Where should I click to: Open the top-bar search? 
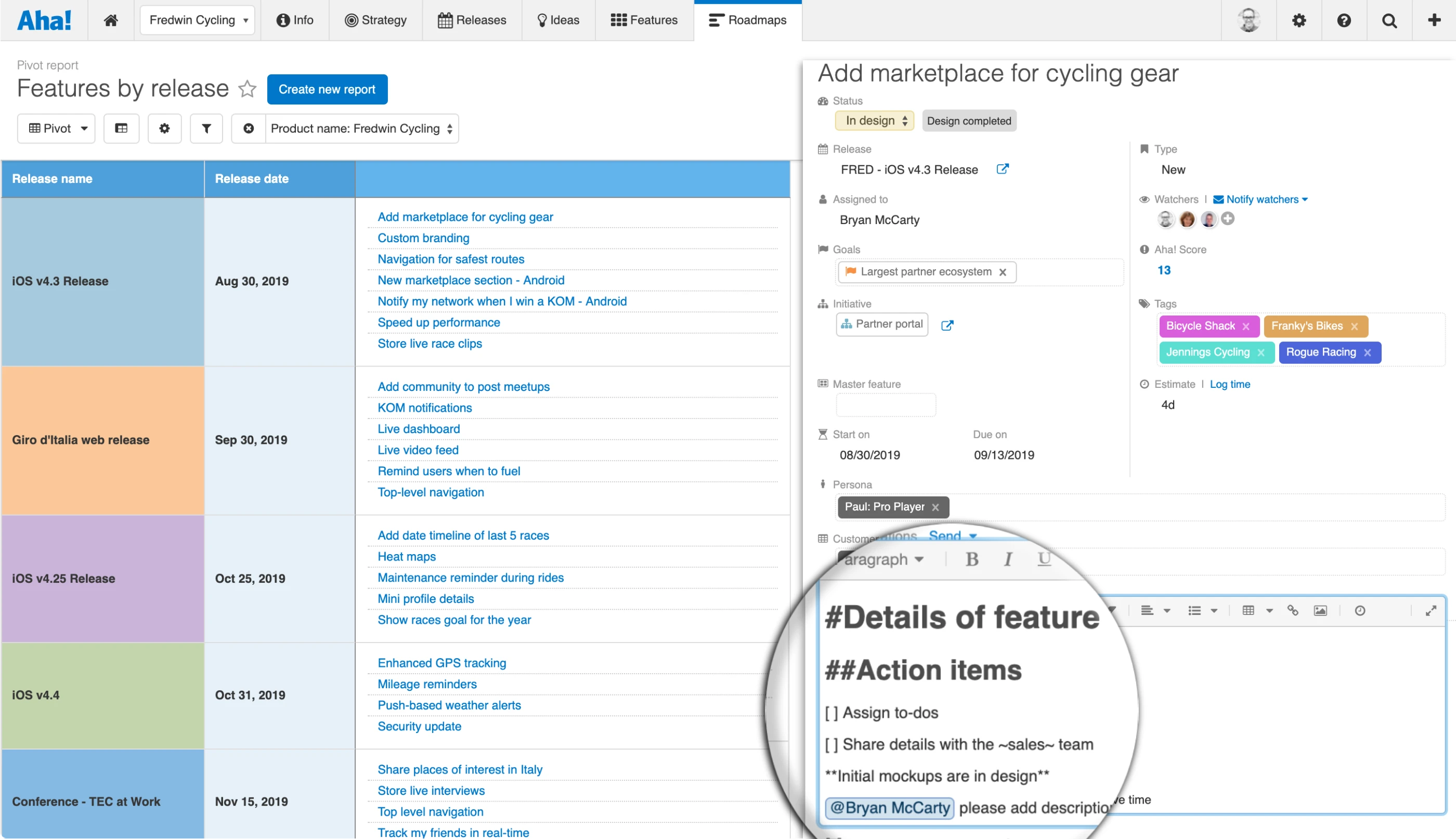click(x=1389, y=21)
